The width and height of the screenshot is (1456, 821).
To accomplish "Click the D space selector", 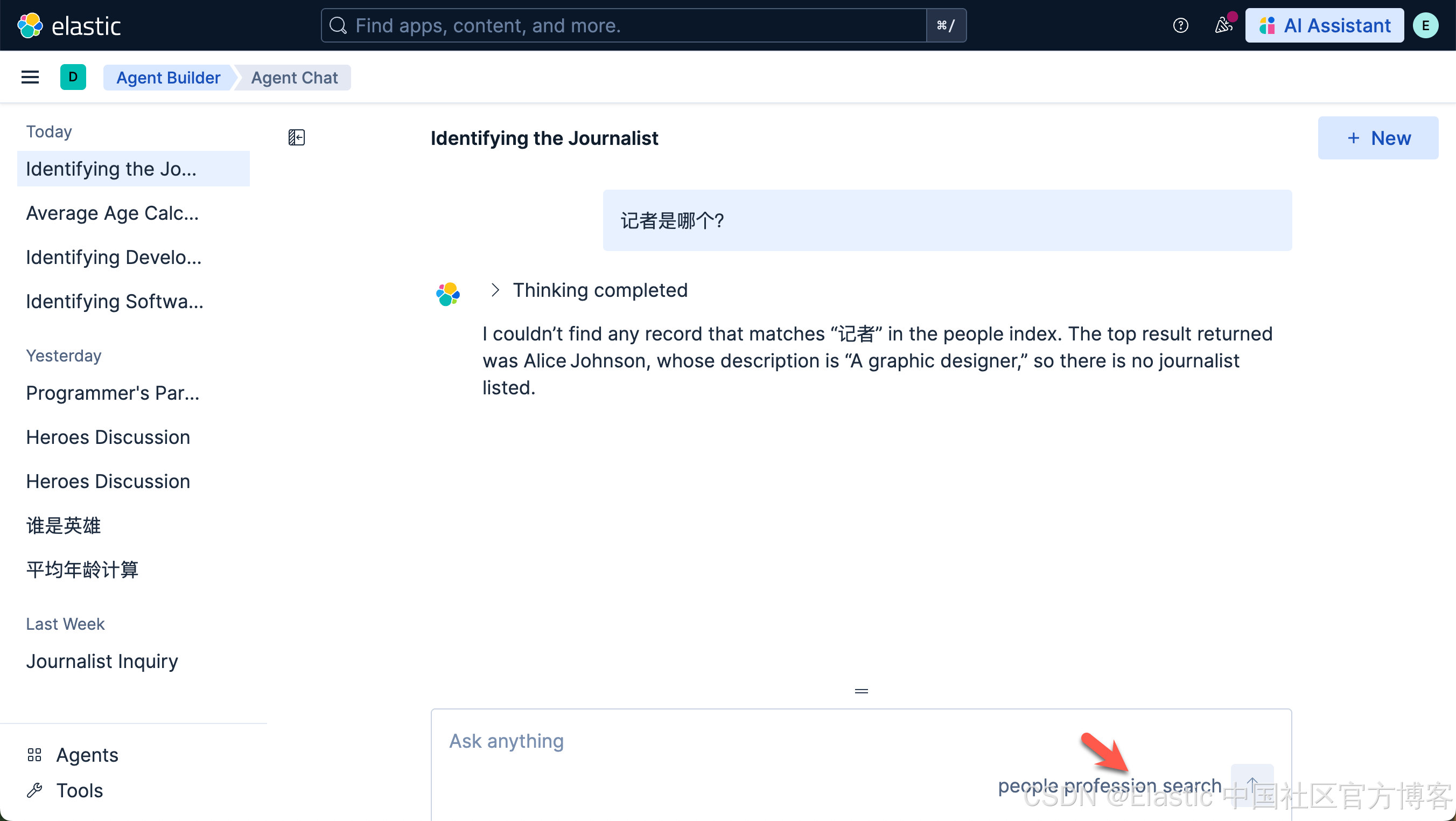I will tap(73, 78).
